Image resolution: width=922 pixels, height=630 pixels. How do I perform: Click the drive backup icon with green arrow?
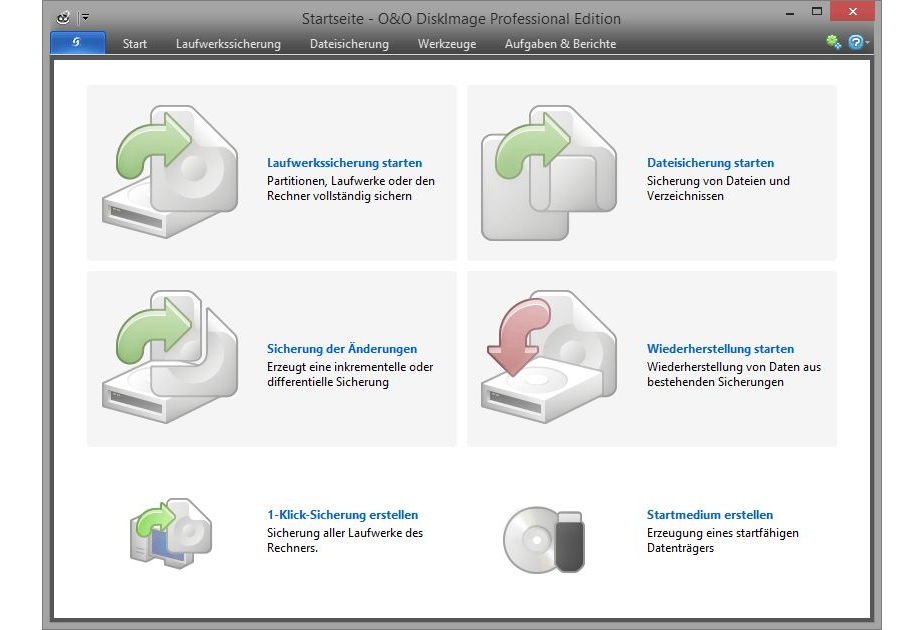tap(171, 172)
